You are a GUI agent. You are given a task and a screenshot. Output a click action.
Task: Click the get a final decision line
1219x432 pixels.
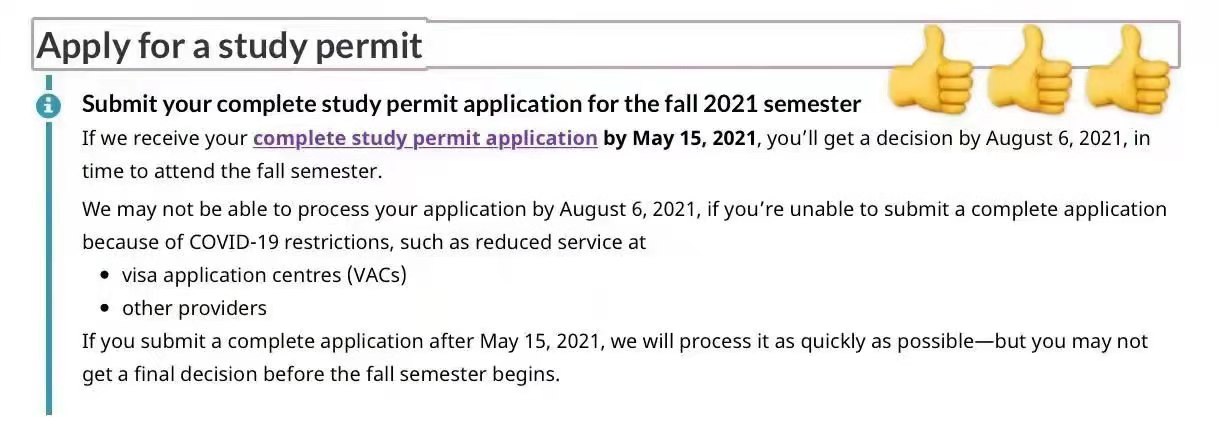(321, 376)
